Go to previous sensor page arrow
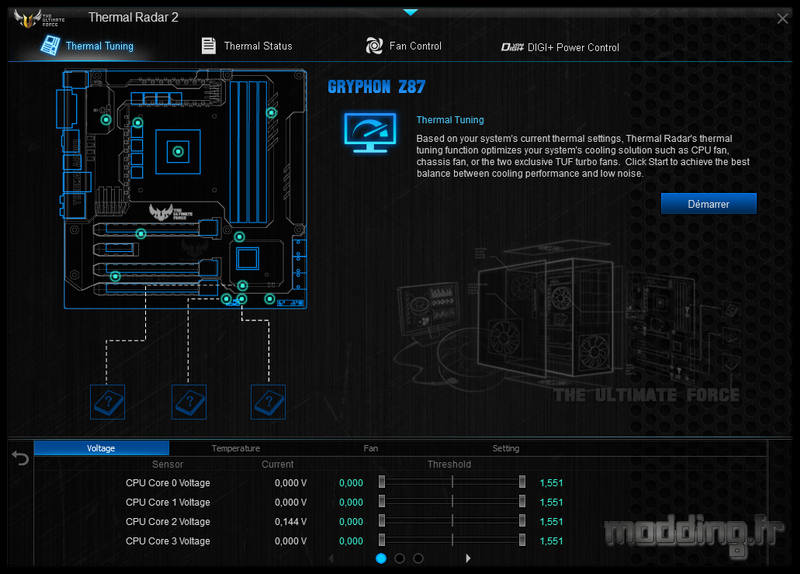Viewport: 800px width, 574px height. coord(332,558)
